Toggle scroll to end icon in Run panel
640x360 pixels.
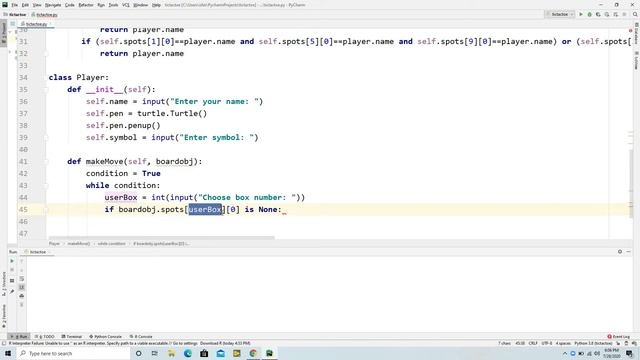click(x=22, y=287)
